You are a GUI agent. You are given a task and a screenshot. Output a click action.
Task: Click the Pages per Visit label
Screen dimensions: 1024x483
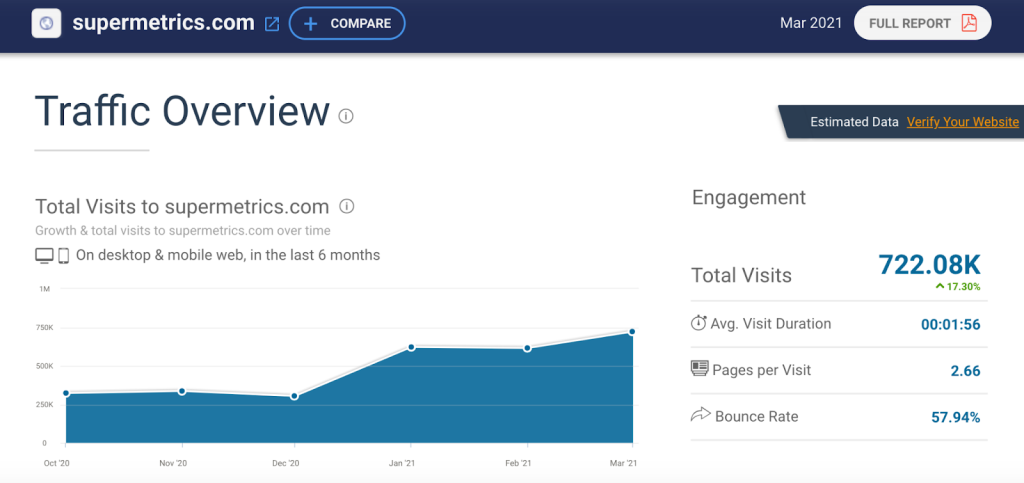click(762, 370)
